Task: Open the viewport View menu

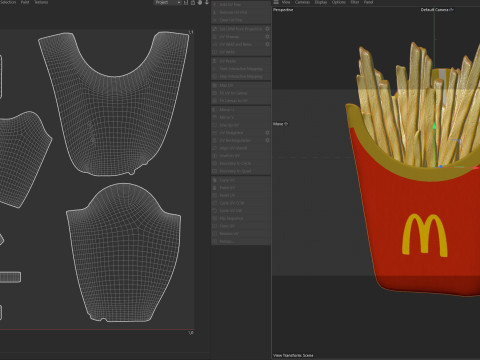Action: click(x=286, y=2)
